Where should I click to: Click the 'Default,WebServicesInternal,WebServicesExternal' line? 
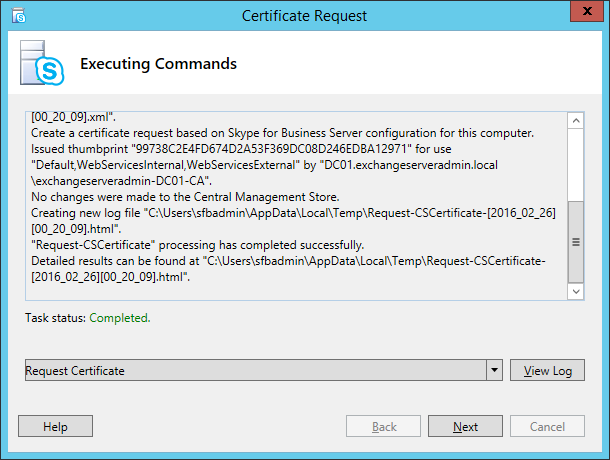coord(264,165)
